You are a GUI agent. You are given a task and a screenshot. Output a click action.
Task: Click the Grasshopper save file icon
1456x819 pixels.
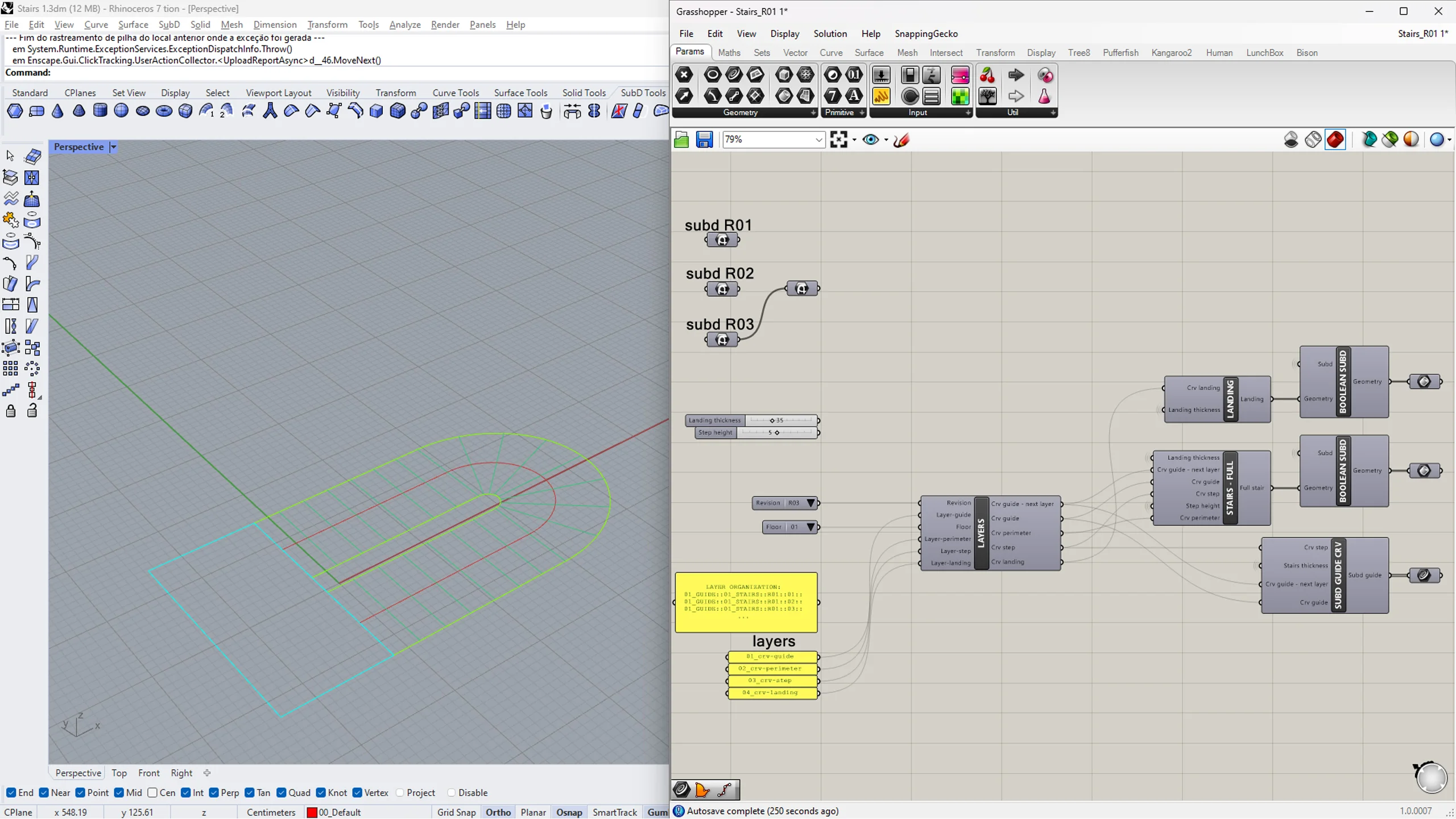point(704,139)
